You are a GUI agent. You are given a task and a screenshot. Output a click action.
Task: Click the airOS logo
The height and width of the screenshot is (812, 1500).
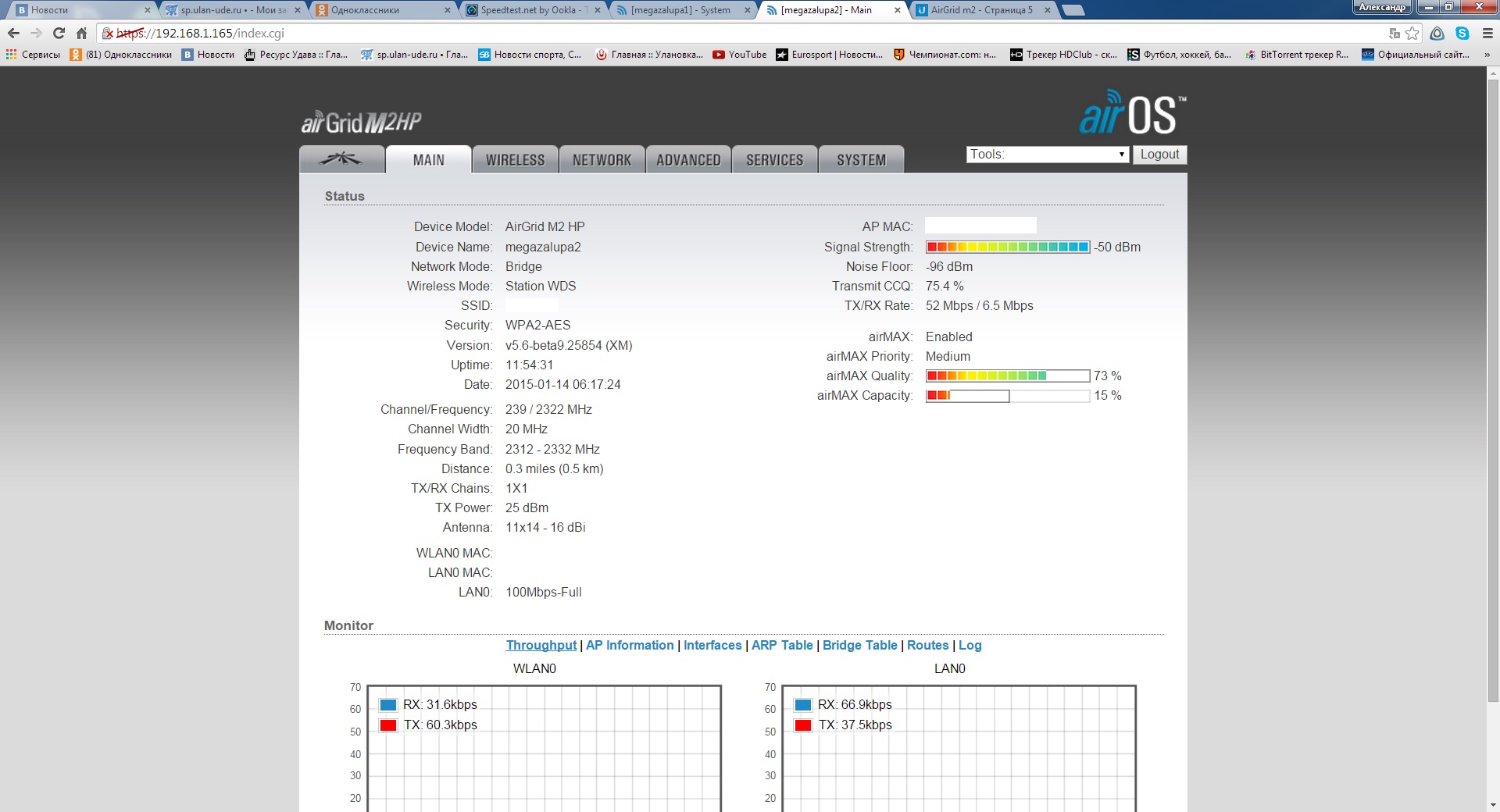pyautogui.click(x=1133, y=113)
